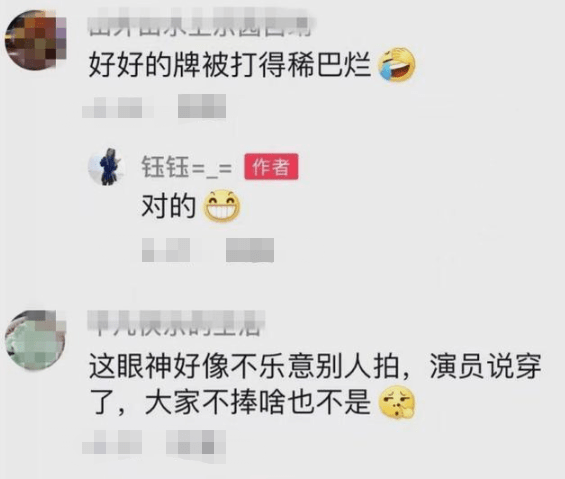
Task: Select the comment 好好的牌被打得稀巴烂
Action: click(x=230, y=65)
